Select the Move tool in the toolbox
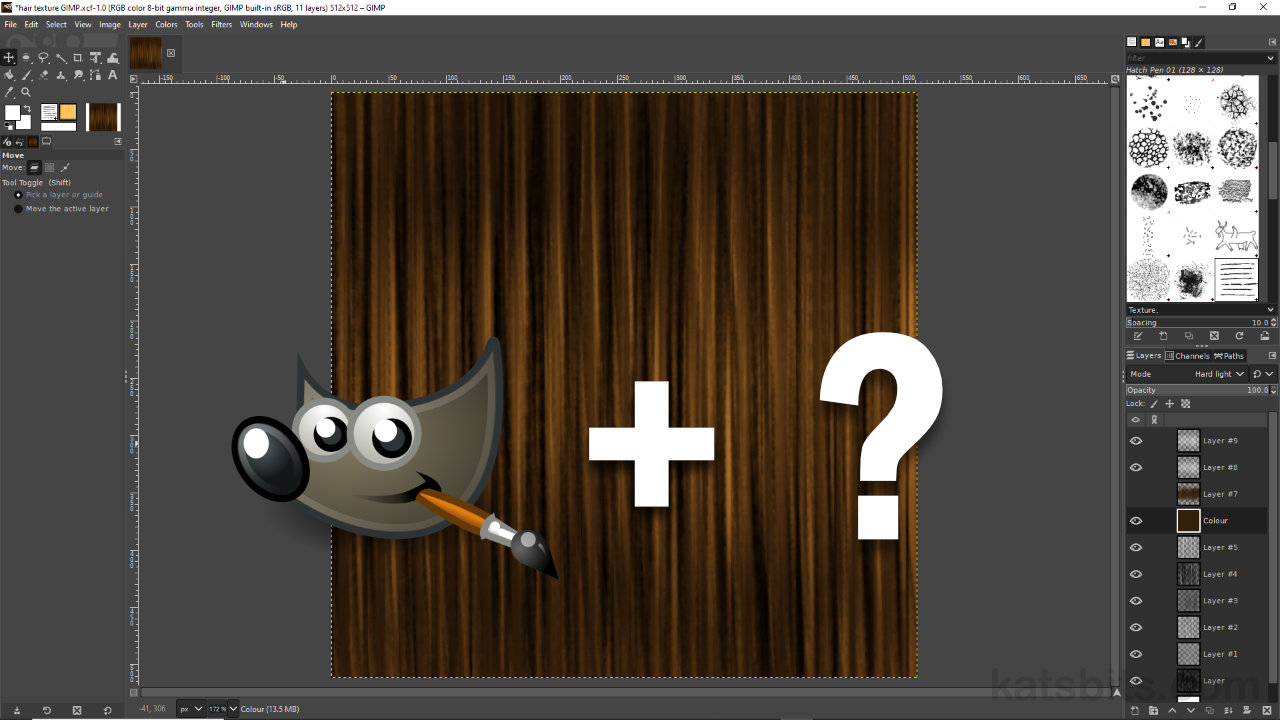1280x720 pixels. [9, 58]
